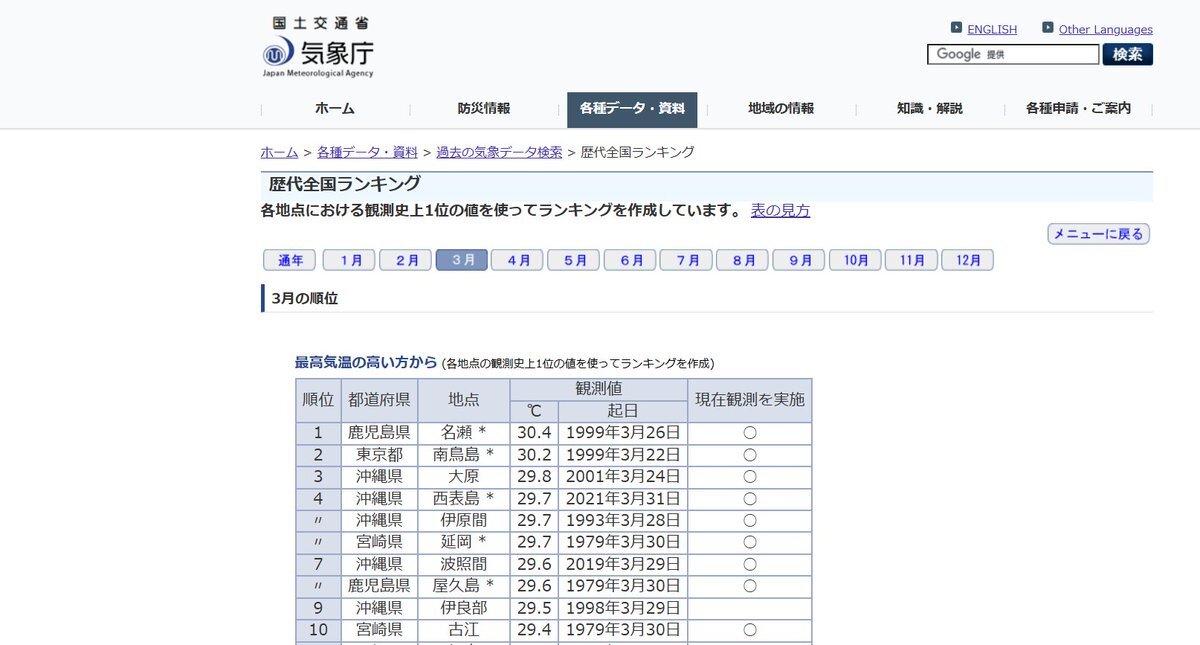Open the Other Languages link
1200x645 pixels.
click(x=1105, y=30)
